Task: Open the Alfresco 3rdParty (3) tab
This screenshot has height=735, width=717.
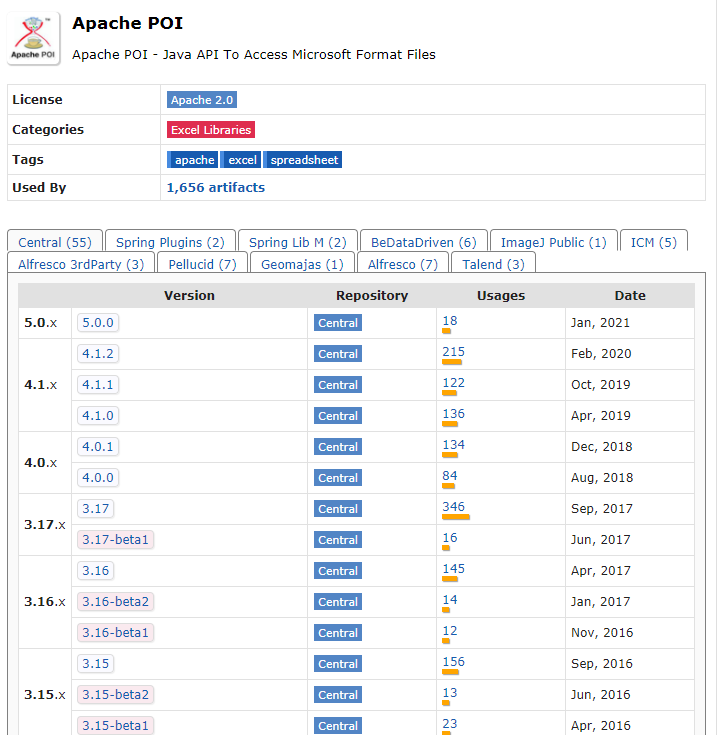Action: point(81,264)
